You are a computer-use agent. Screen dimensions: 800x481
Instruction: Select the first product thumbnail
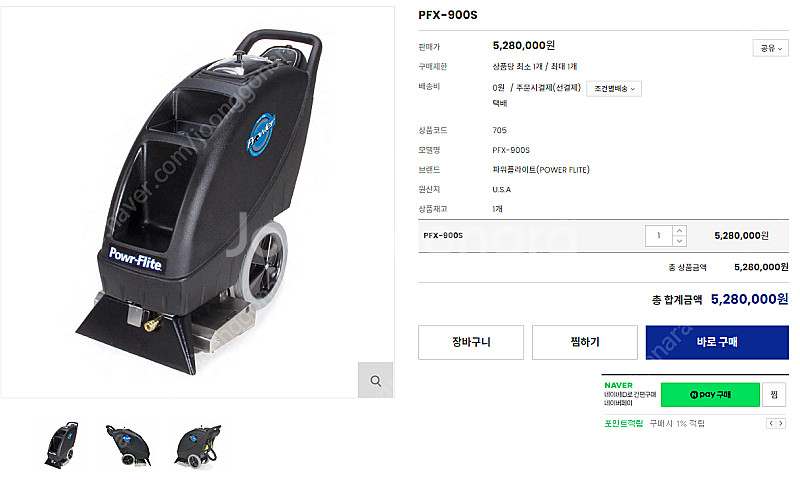coord(62,445)
